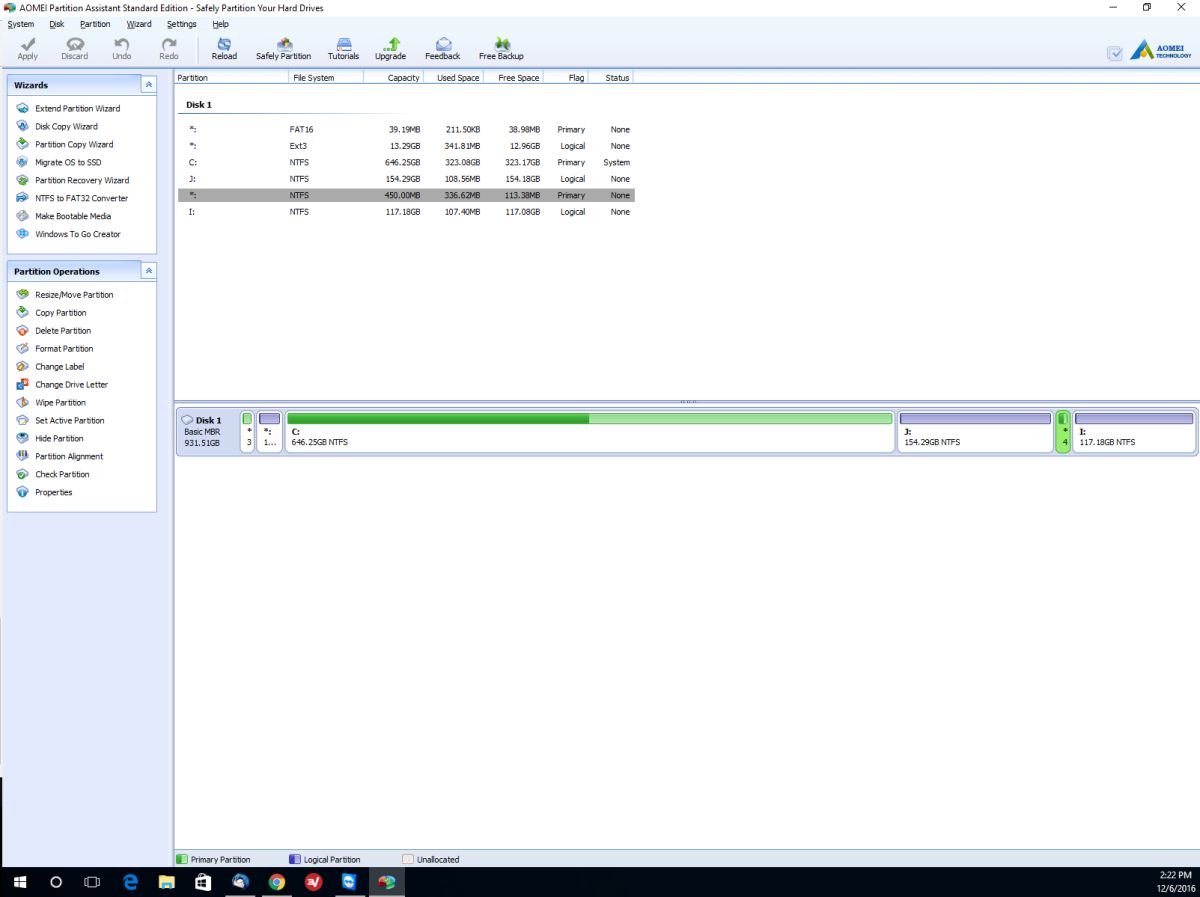Screen dimensions: 1200x897
Task: Open the Disk menu
Action: pos(57,24)
